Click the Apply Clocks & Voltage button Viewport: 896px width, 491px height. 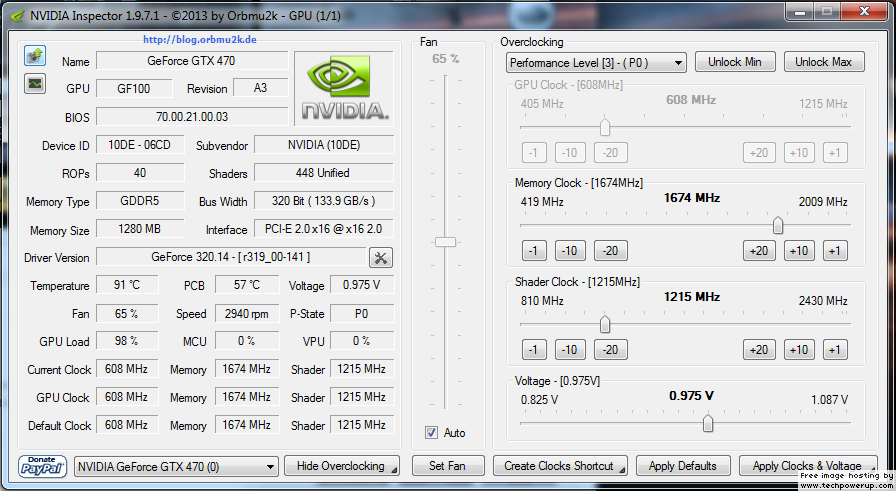[x=807, y=466]
